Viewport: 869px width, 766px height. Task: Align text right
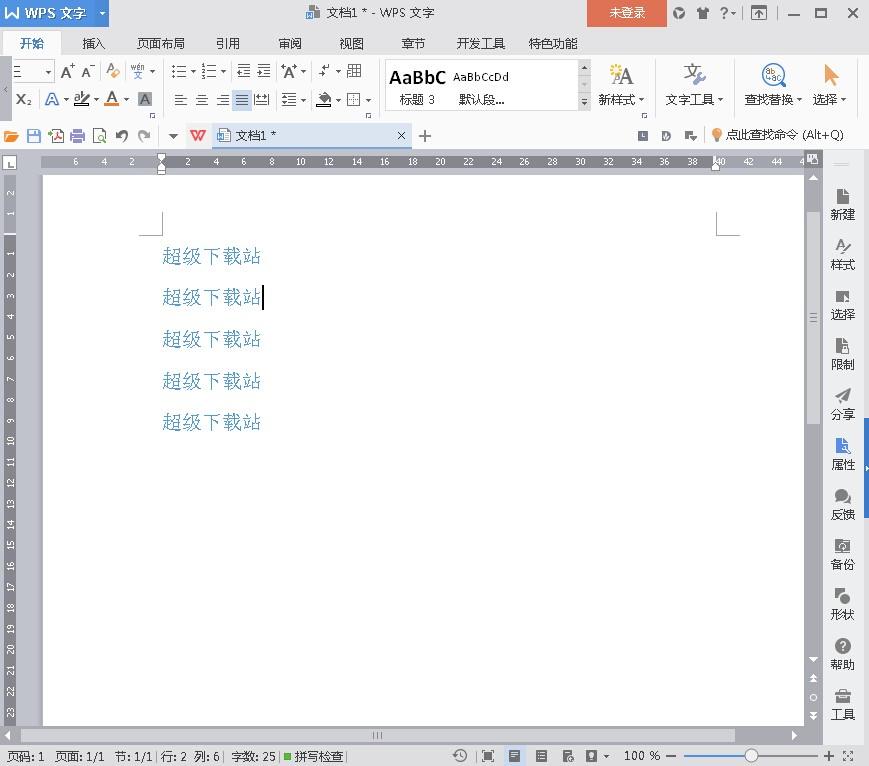(222, 100)
